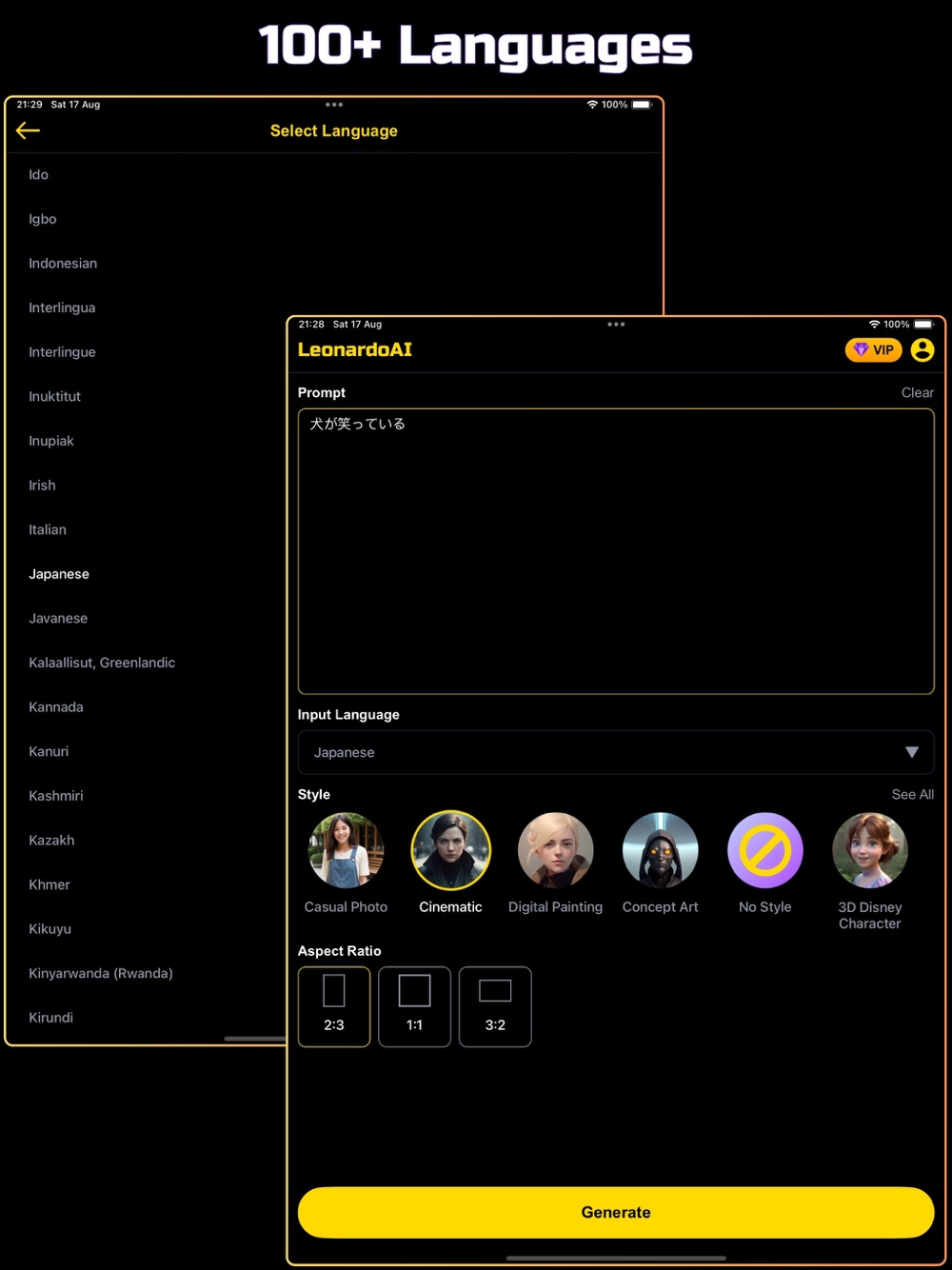
Task: Choose Italian from the language list
Action: tap(48, 530)
